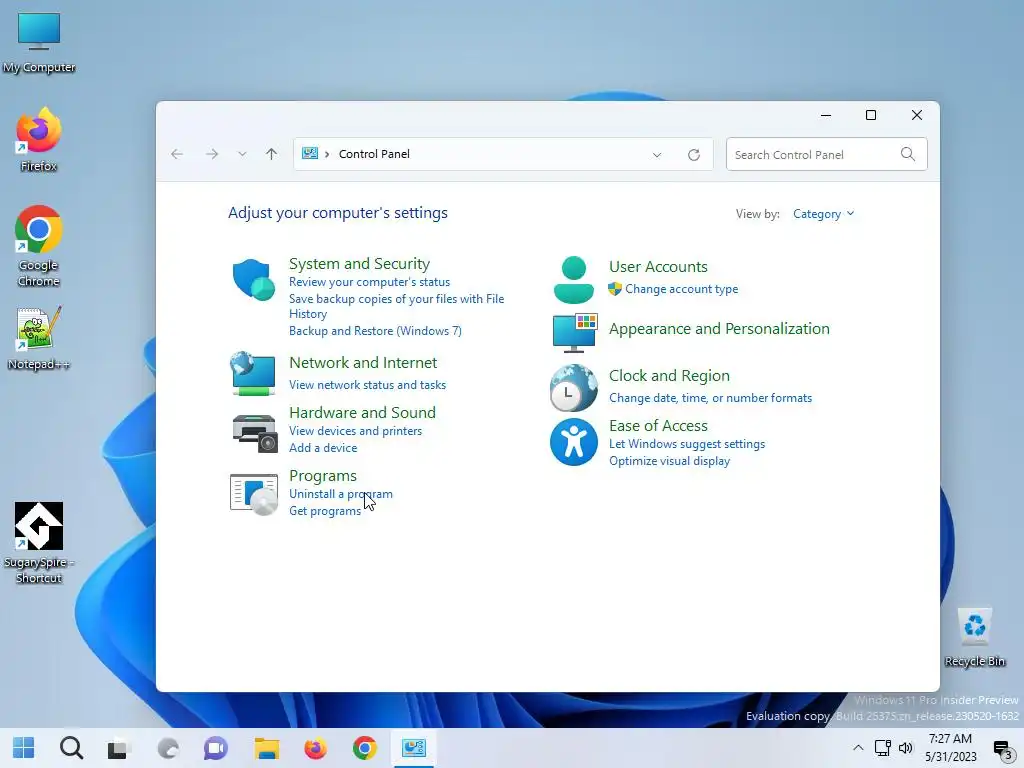Click Uninstall a program
Screen dimensions: 1024x768
(340, 494)
